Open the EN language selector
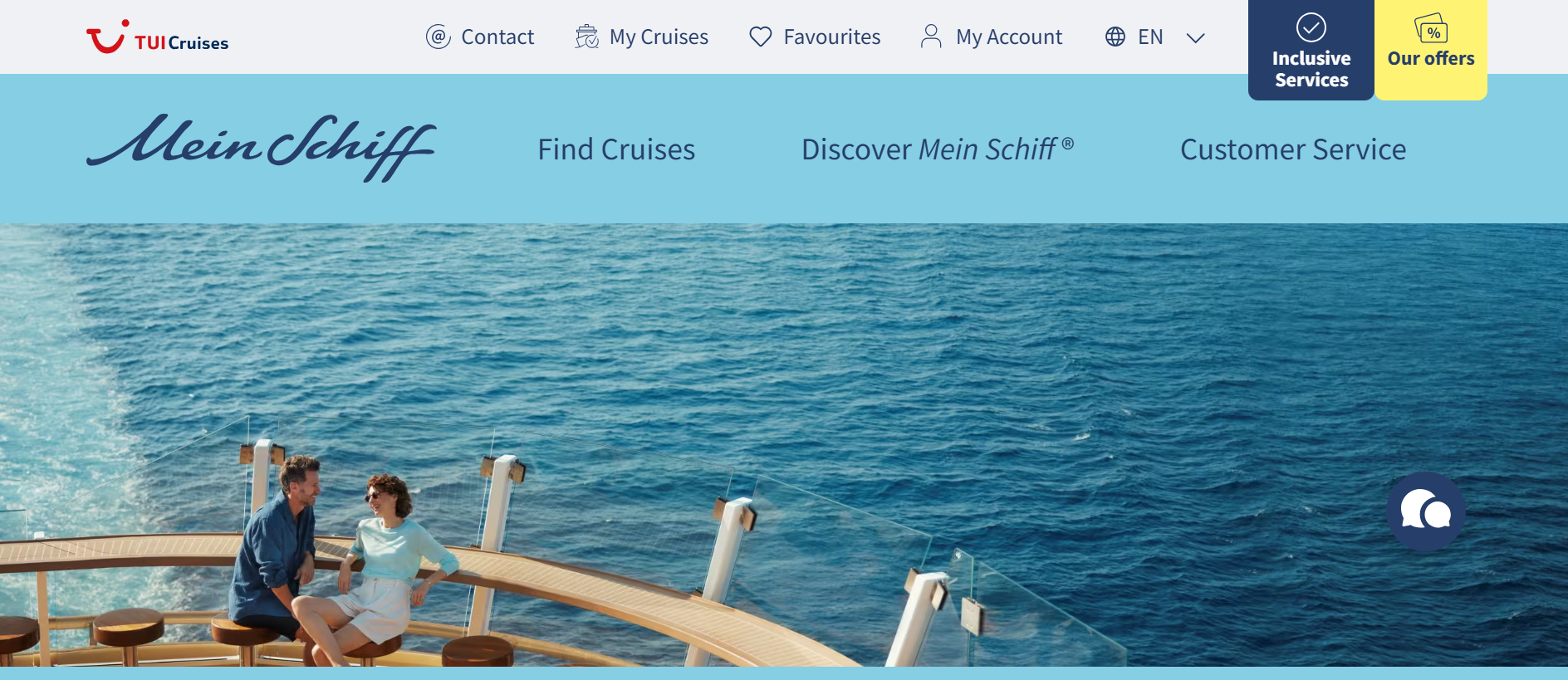The image size is (1568, 680). coord(1150,37)
